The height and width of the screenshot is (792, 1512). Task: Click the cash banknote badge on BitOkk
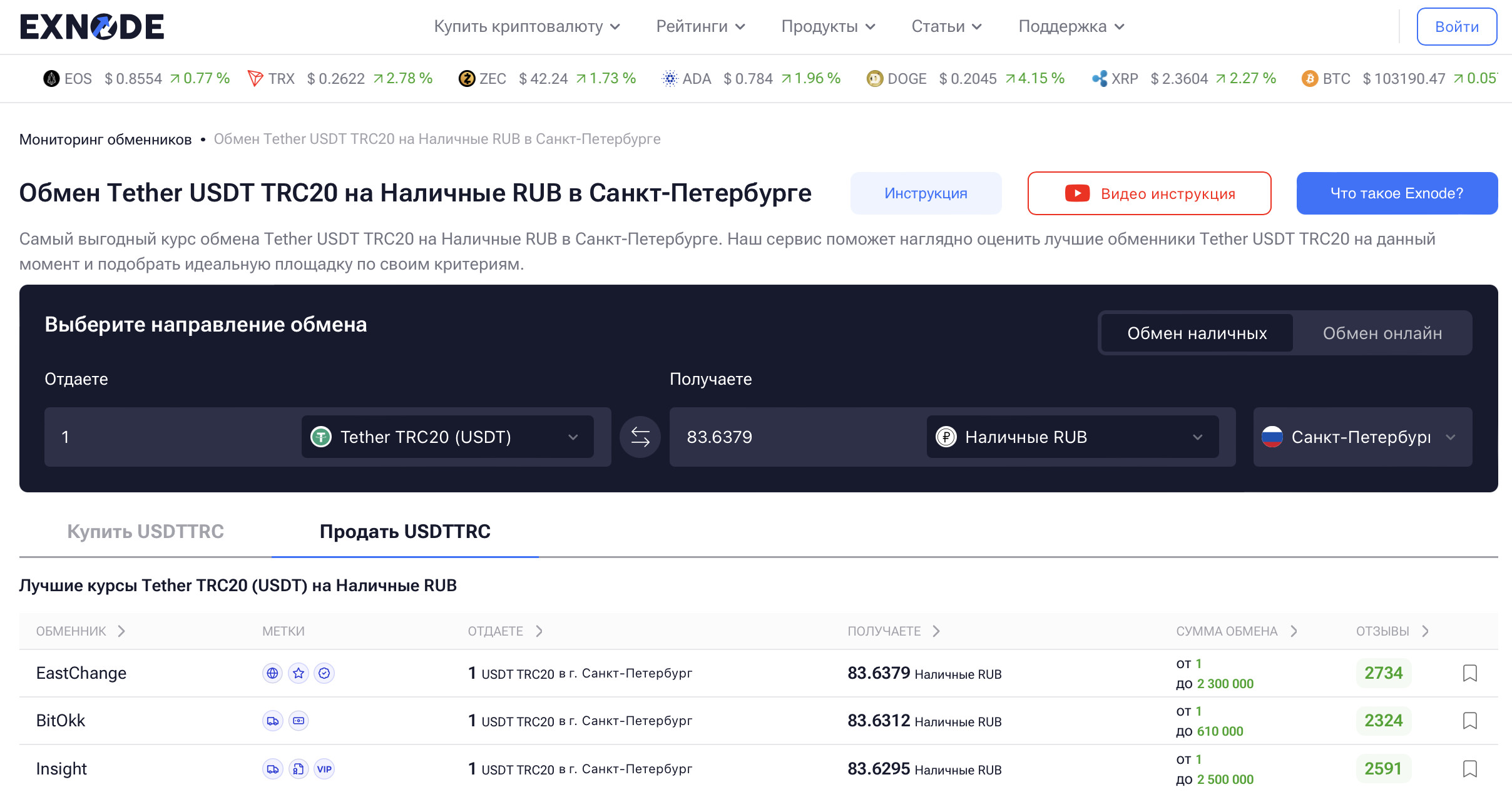click(x=299, y=721)
